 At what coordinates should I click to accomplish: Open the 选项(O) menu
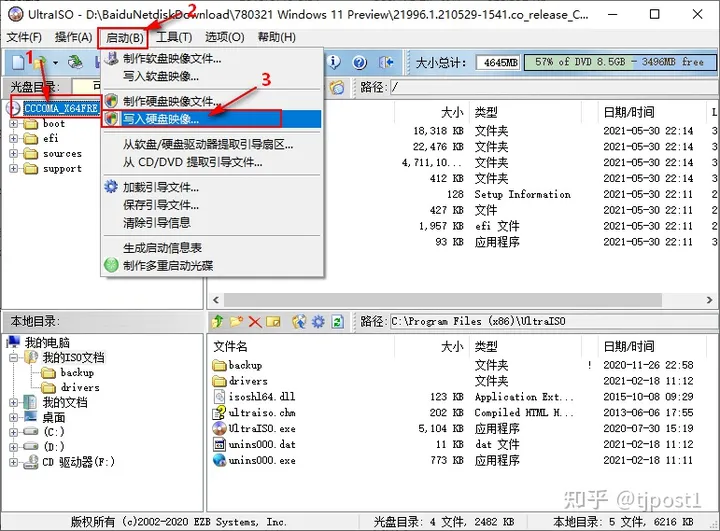point(225,37)
